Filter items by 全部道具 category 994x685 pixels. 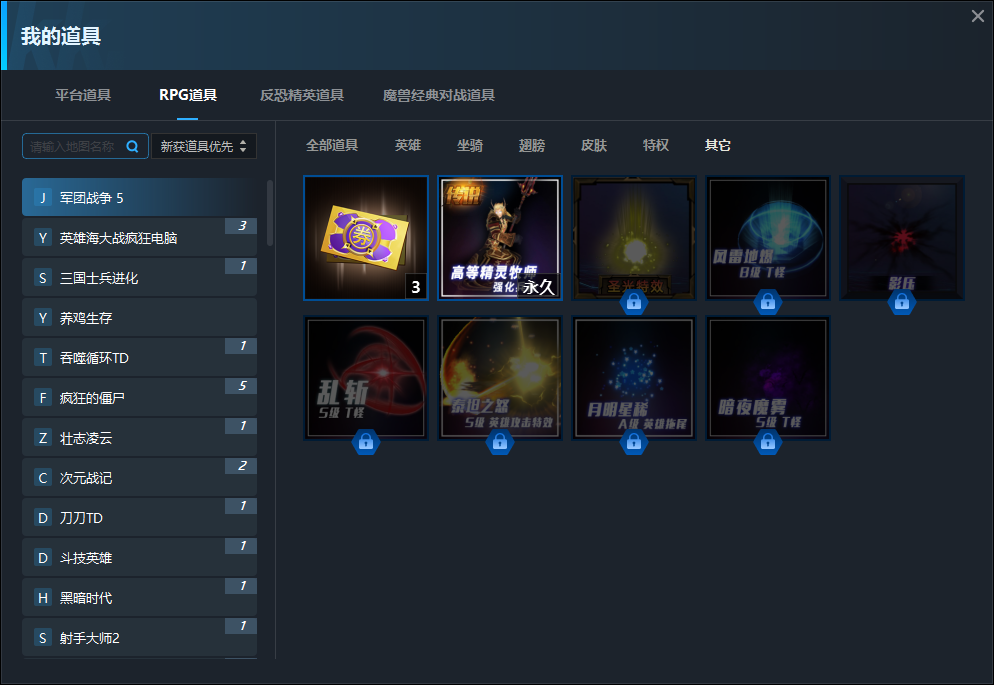point(332,145)
